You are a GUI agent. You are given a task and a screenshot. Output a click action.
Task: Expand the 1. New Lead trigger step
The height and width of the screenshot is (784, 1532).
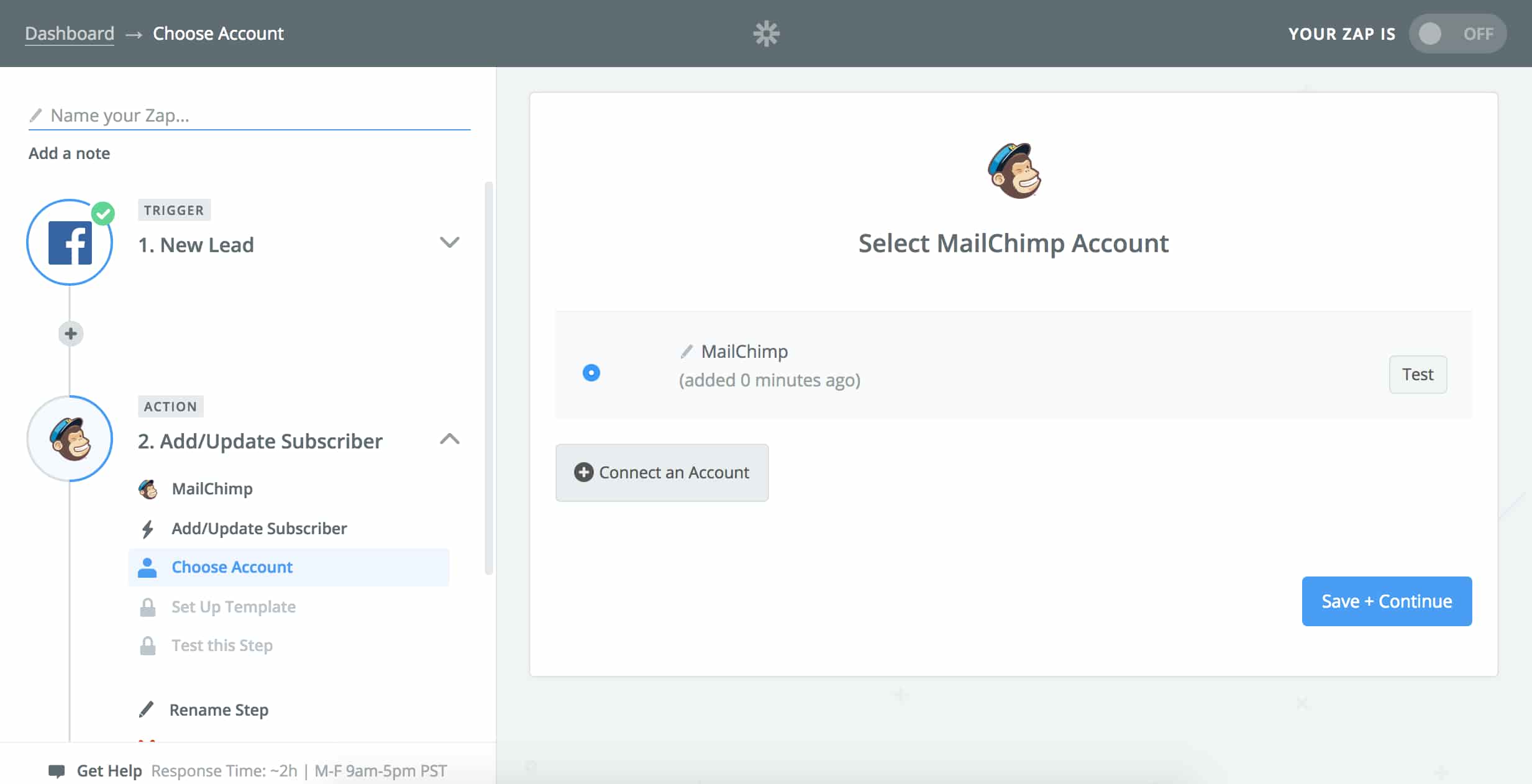coord(449,242)
